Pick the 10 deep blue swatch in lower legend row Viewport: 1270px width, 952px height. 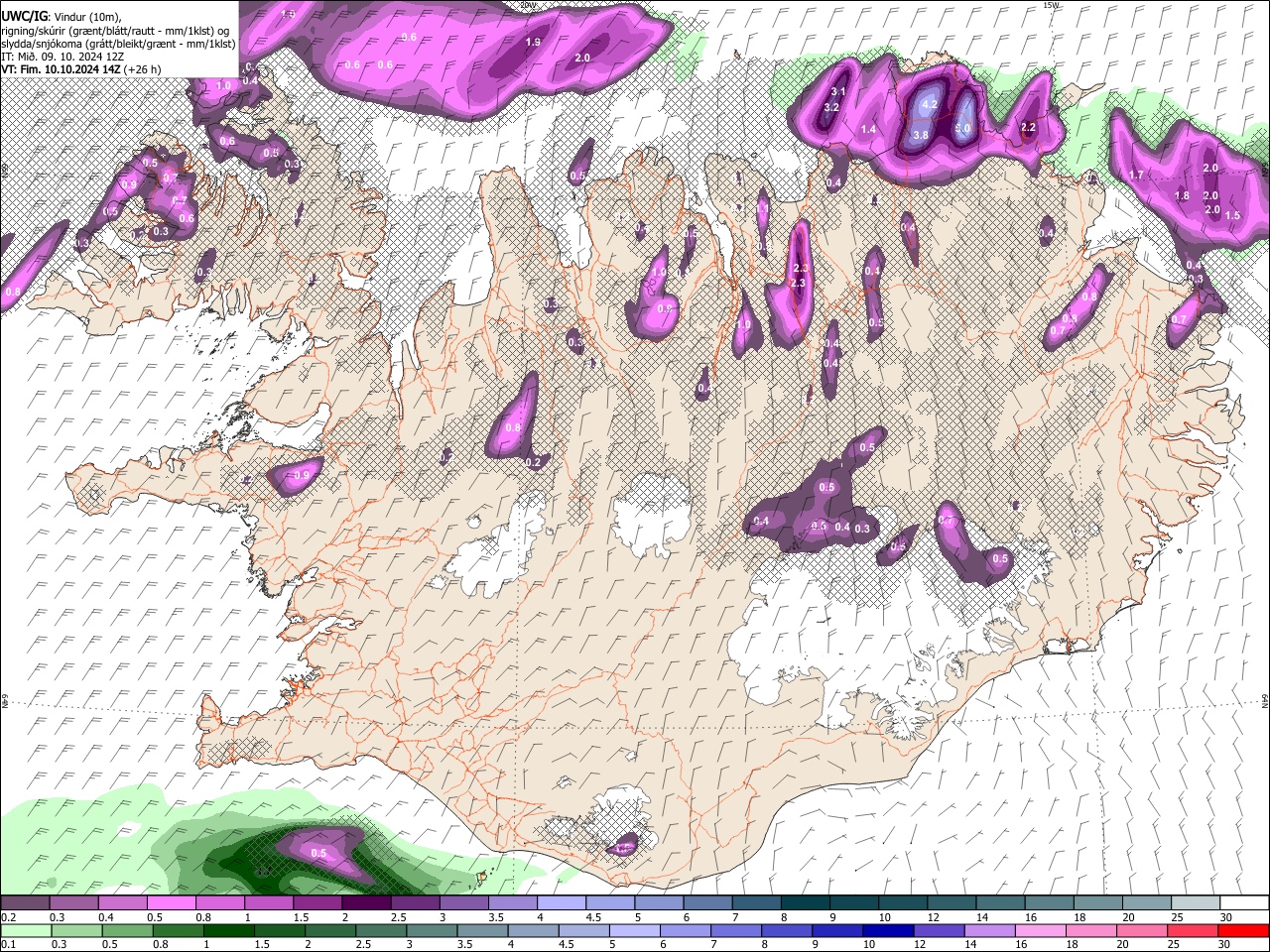point(886,930)
